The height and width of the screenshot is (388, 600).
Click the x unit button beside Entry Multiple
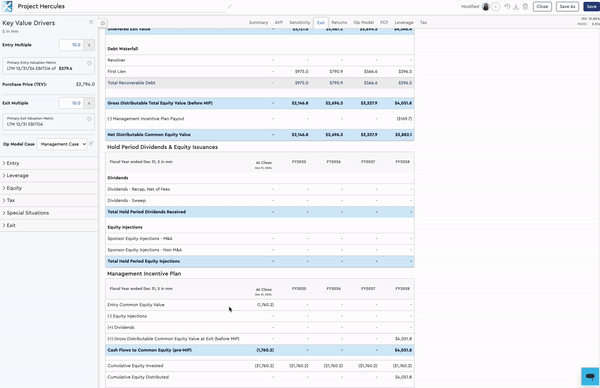coord(89,45)
